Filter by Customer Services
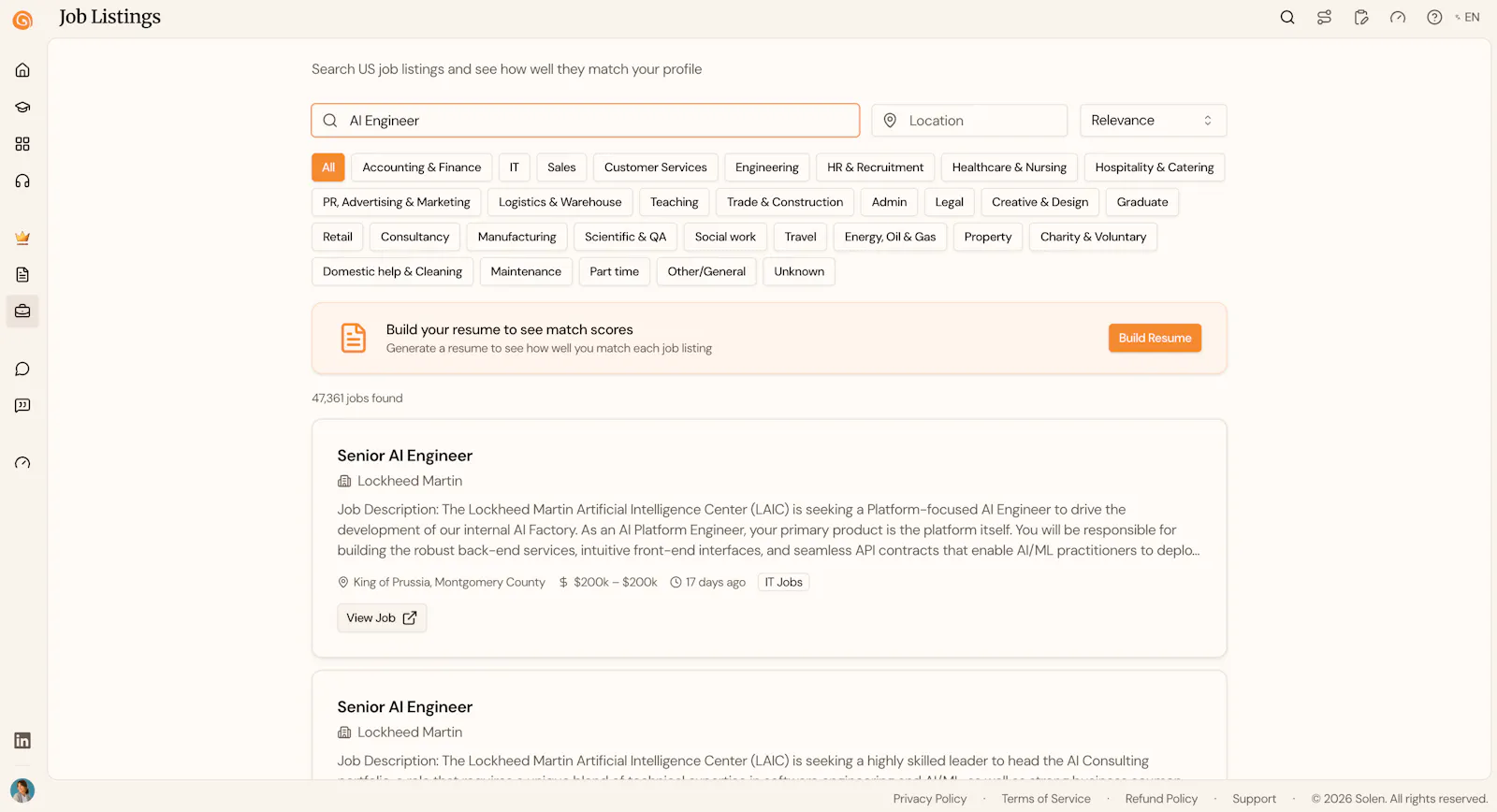 656,167
